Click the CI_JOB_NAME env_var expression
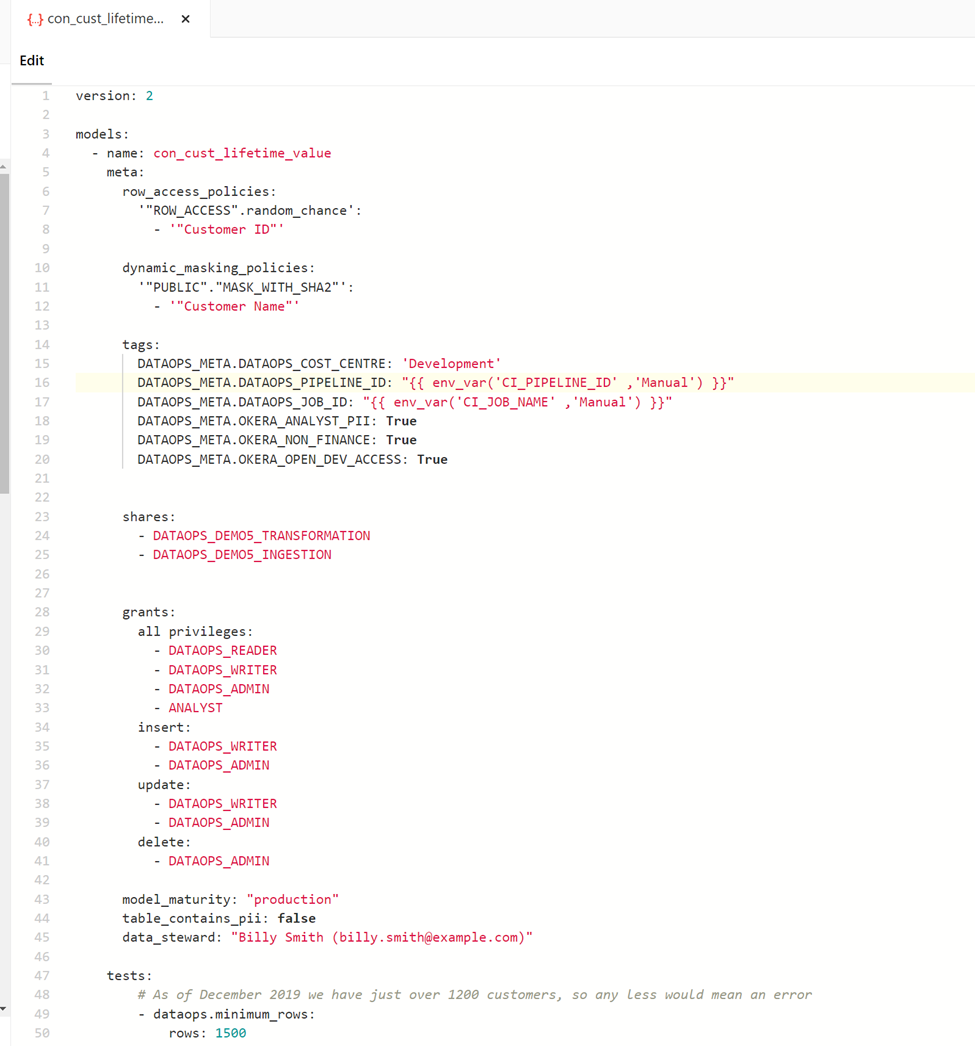The image size is (975, 1046). tap(518, 402)
